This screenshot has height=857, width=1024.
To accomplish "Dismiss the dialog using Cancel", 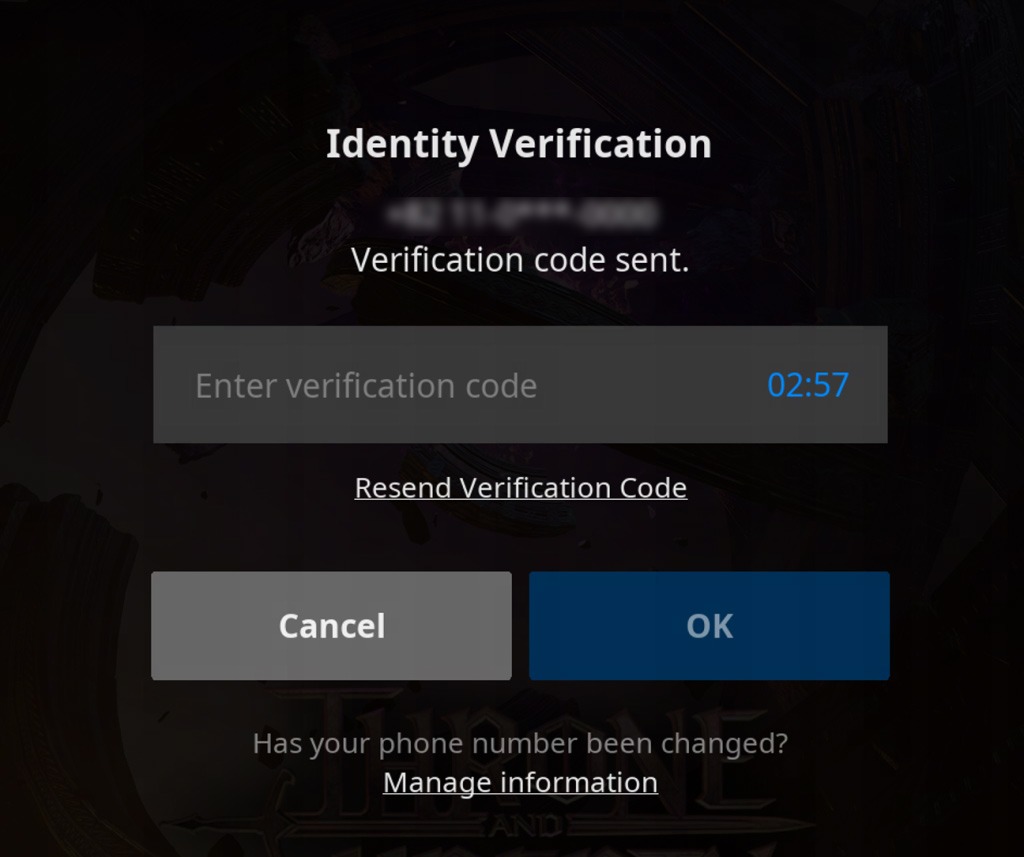I will point(331,626).
